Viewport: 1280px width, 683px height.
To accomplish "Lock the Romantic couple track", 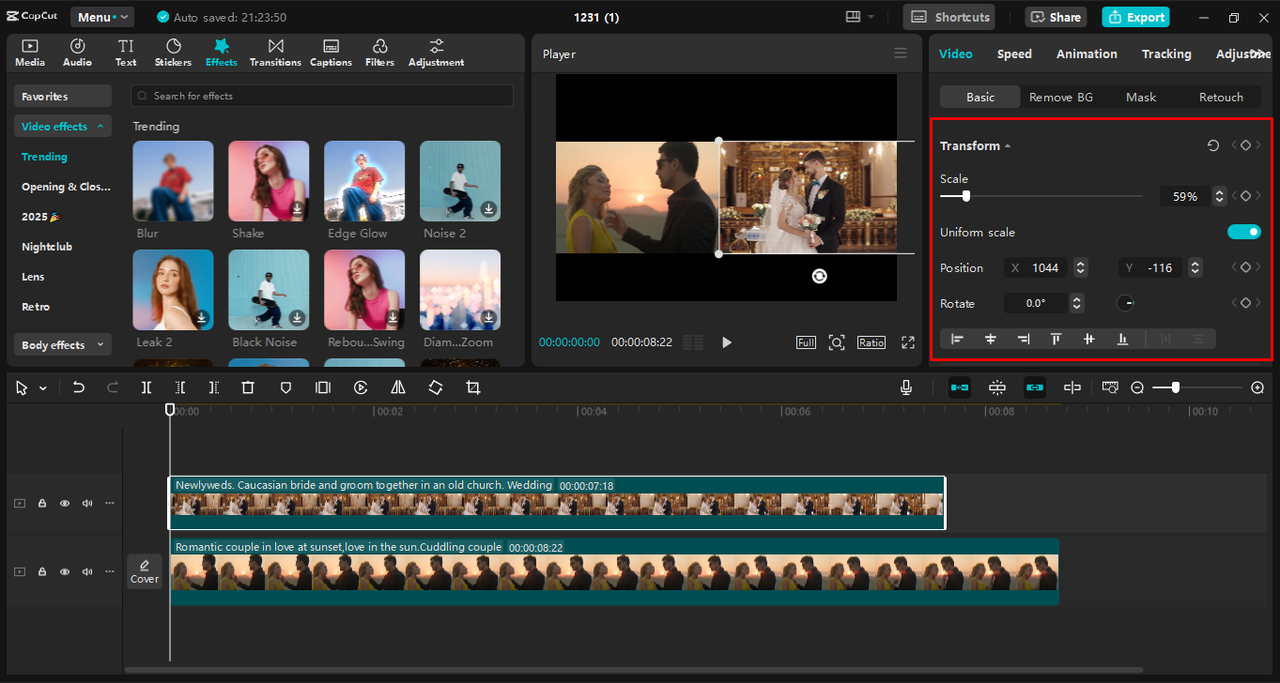I will (x=42, y=572).
